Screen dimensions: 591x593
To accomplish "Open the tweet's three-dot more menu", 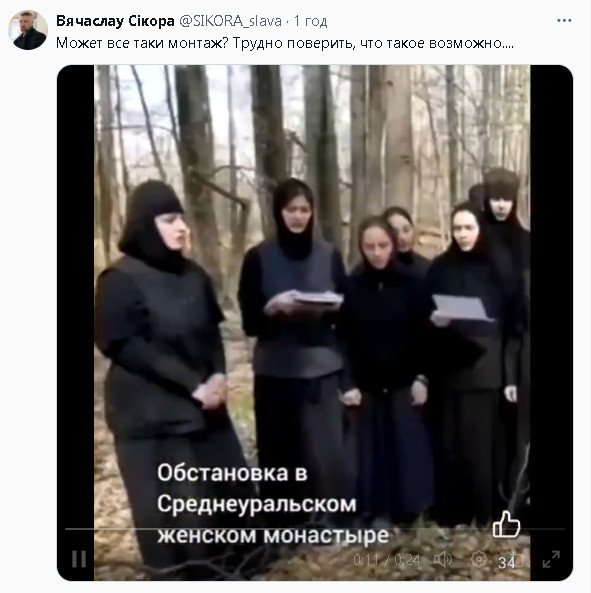I will tap(564, 20).
